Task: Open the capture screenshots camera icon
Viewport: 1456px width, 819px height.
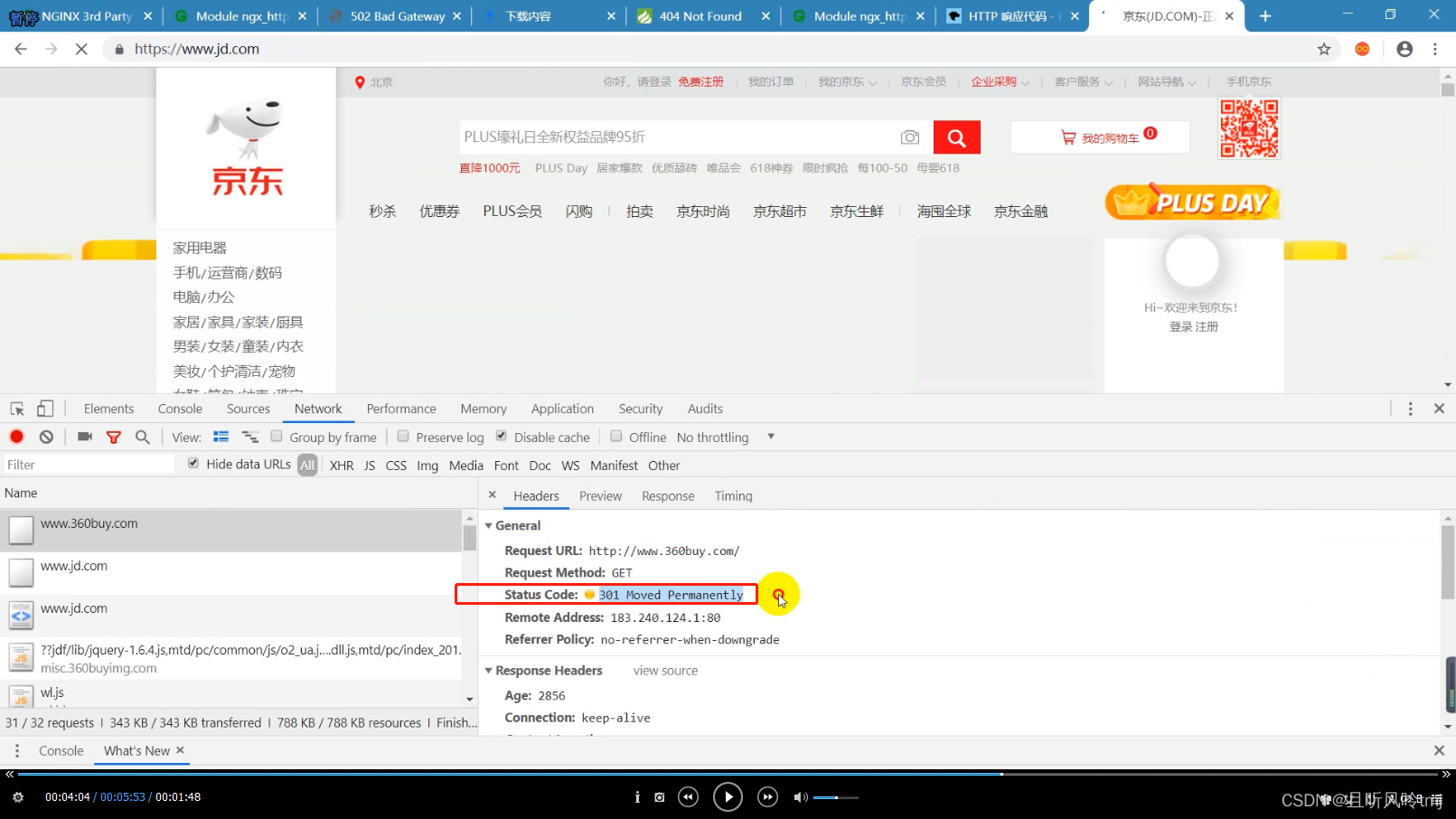Action: (x=84, y=437)
